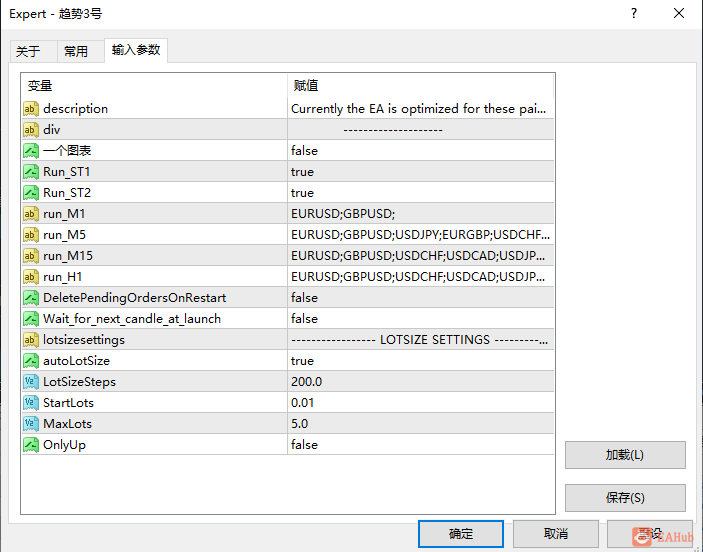Switch to the 关于 tab

[x=33, y=51]
